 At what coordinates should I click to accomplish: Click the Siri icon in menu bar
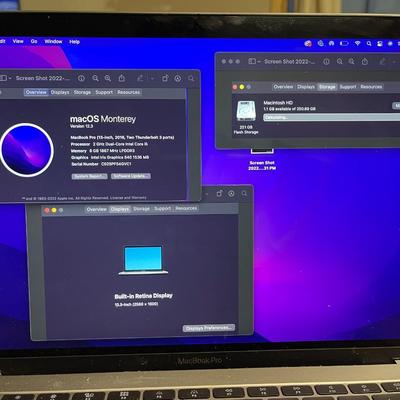click(390, 44)
